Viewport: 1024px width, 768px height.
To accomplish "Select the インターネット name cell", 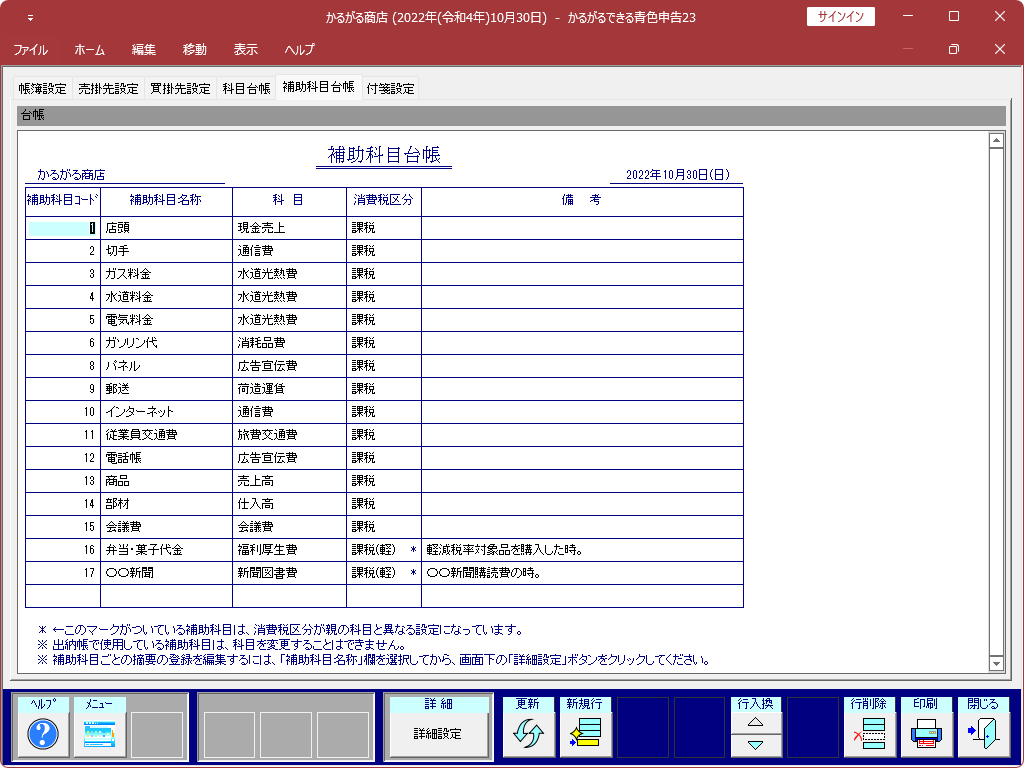I will [x=167, y=412].
